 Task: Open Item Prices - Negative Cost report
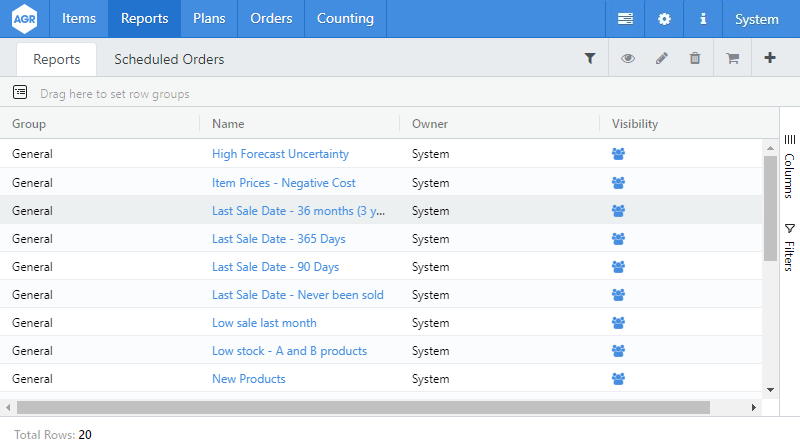(x=283, y=183)
